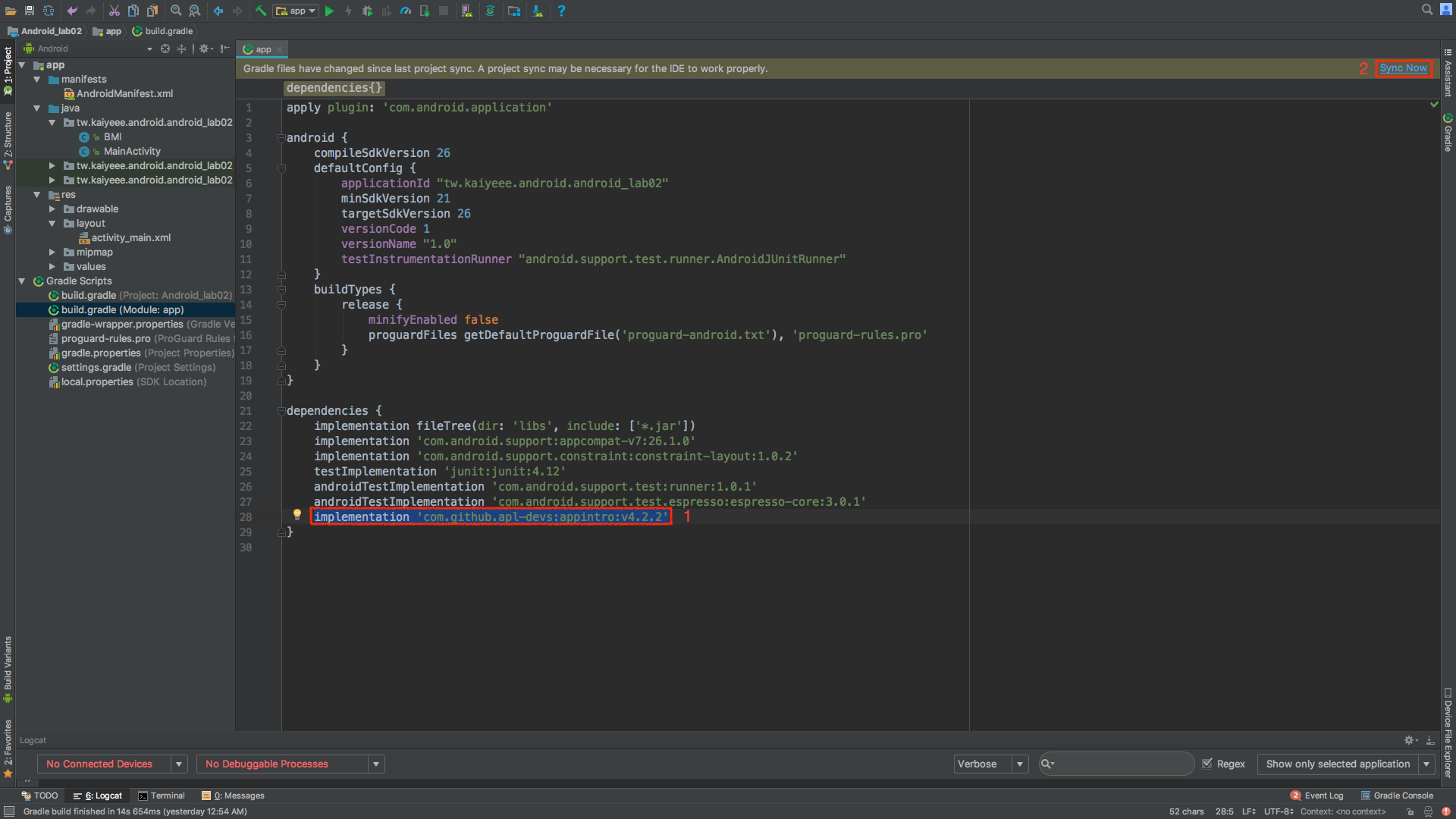Click the dependencies{} editor breadcrumb
Screen dimensions: 1456x819
334,88
